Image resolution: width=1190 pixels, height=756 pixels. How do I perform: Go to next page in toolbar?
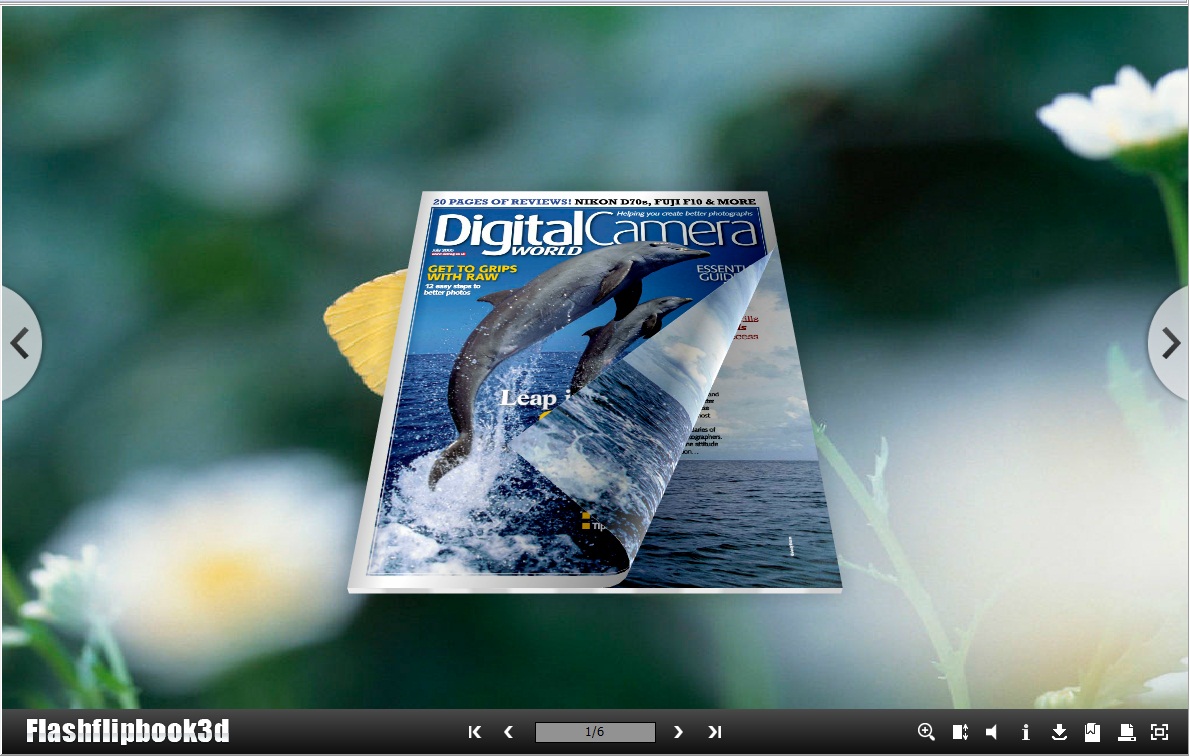pos(678,732)
